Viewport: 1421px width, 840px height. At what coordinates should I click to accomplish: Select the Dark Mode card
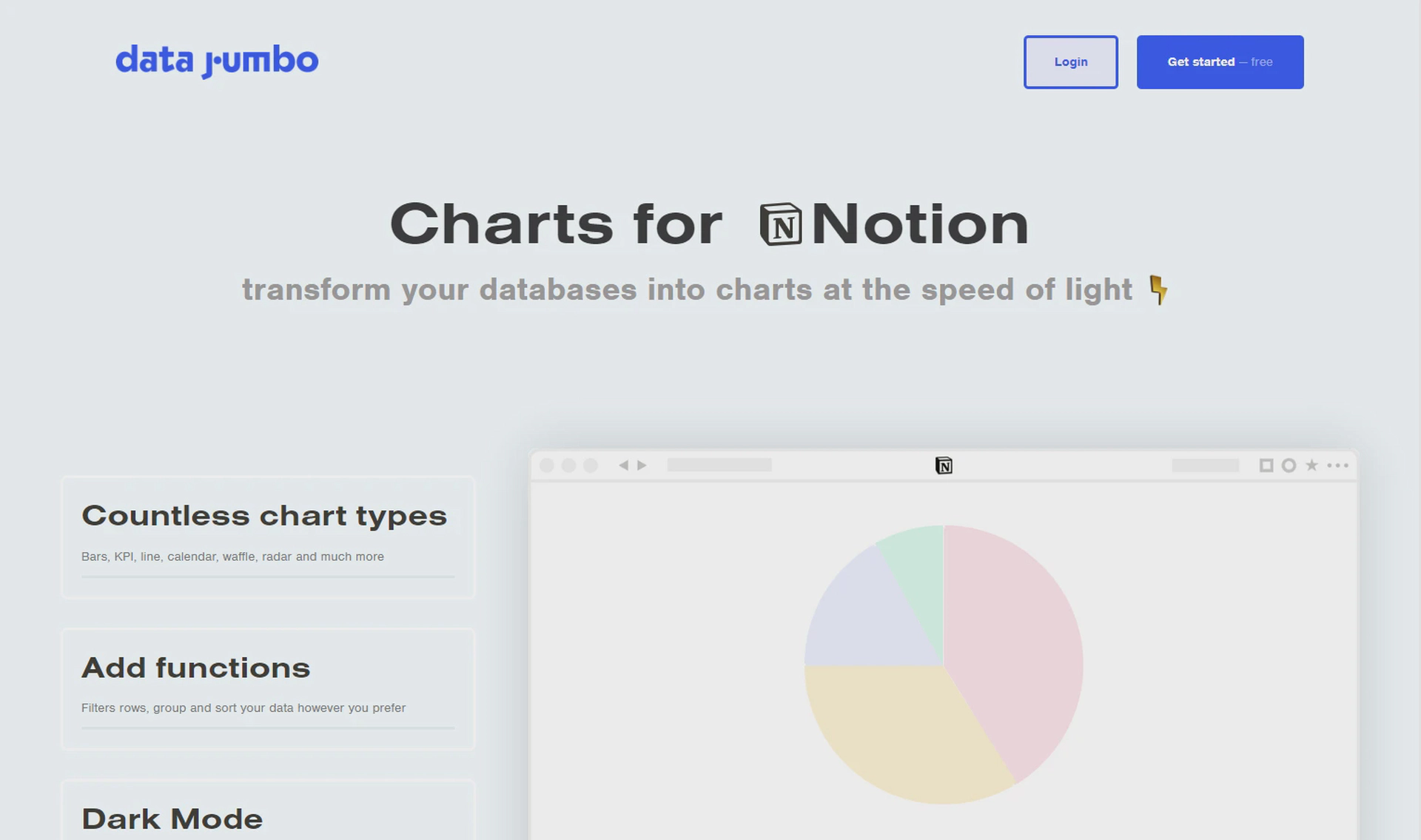268,810
